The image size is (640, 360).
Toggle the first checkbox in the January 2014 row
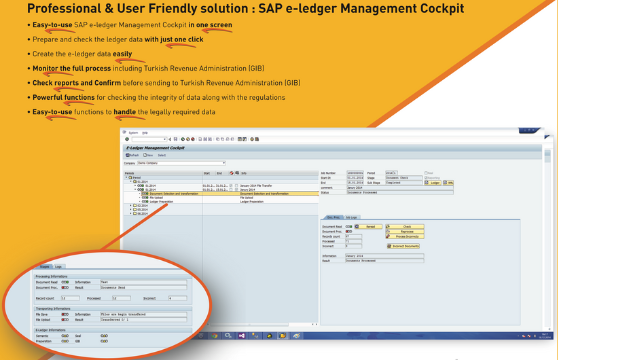pos(231,189)
